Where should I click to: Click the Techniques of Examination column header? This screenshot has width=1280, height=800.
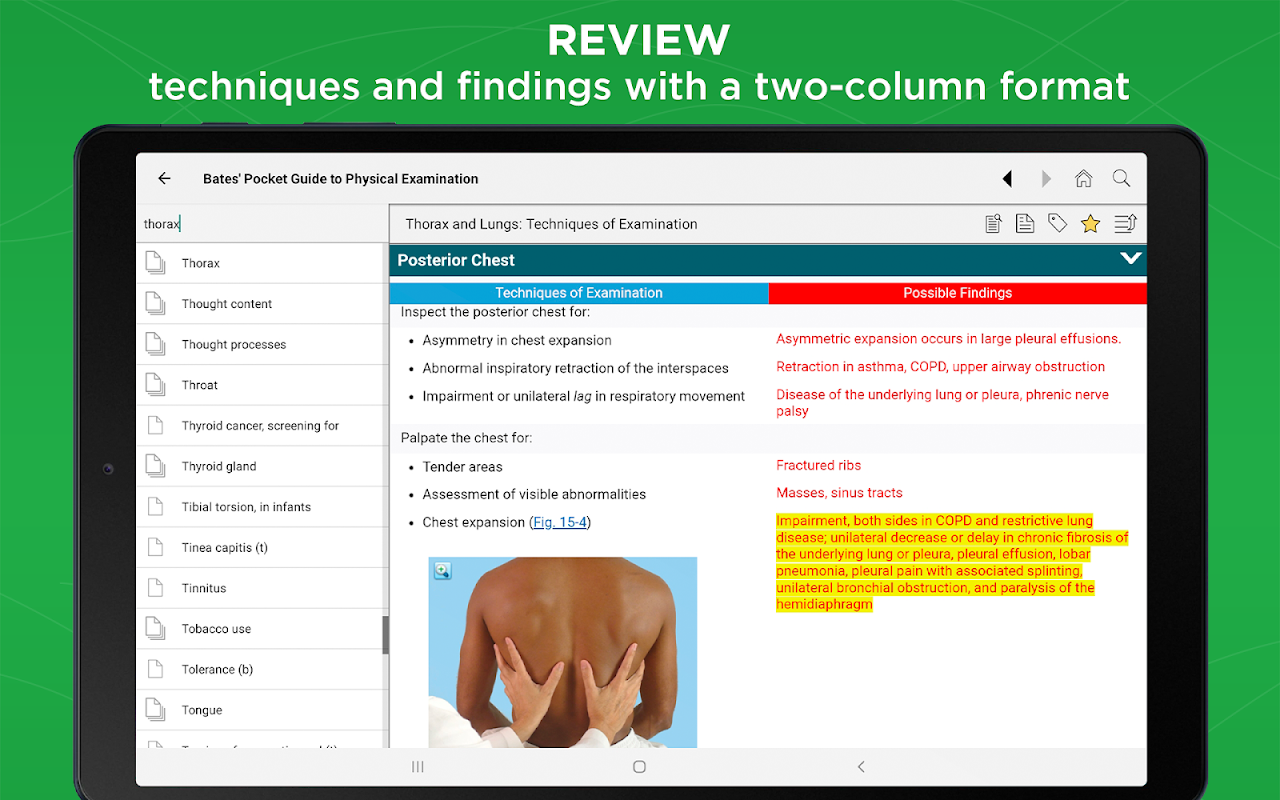point(579,293)
